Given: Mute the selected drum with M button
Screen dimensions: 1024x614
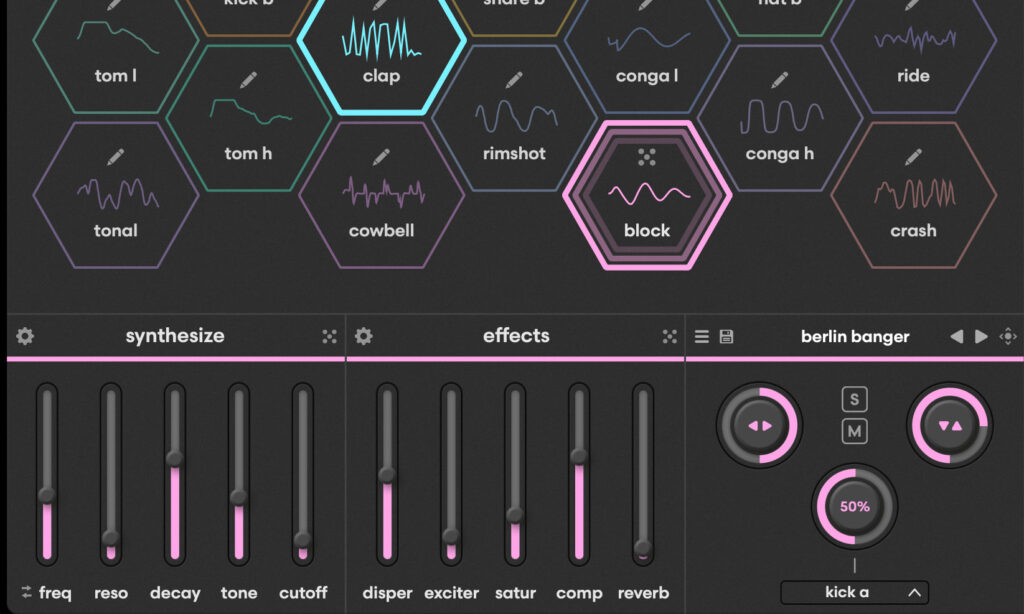Looking at the screenshot, I should tap(854, 432).
